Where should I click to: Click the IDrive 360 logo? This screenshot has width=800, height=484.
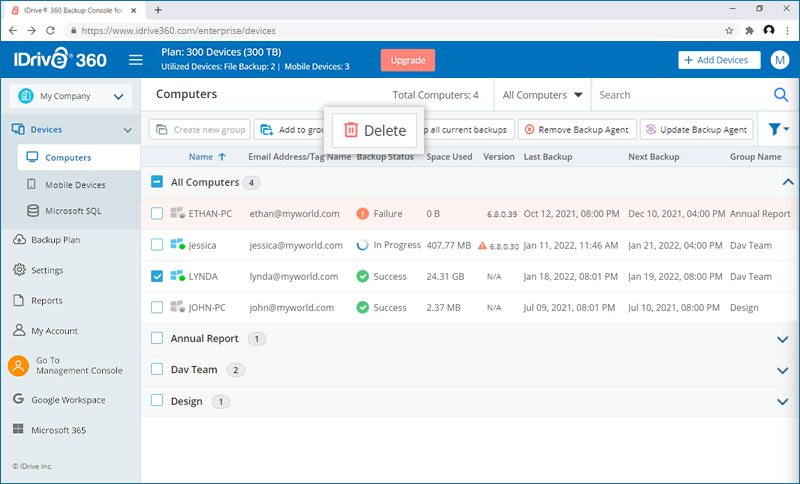pos(60,59)
